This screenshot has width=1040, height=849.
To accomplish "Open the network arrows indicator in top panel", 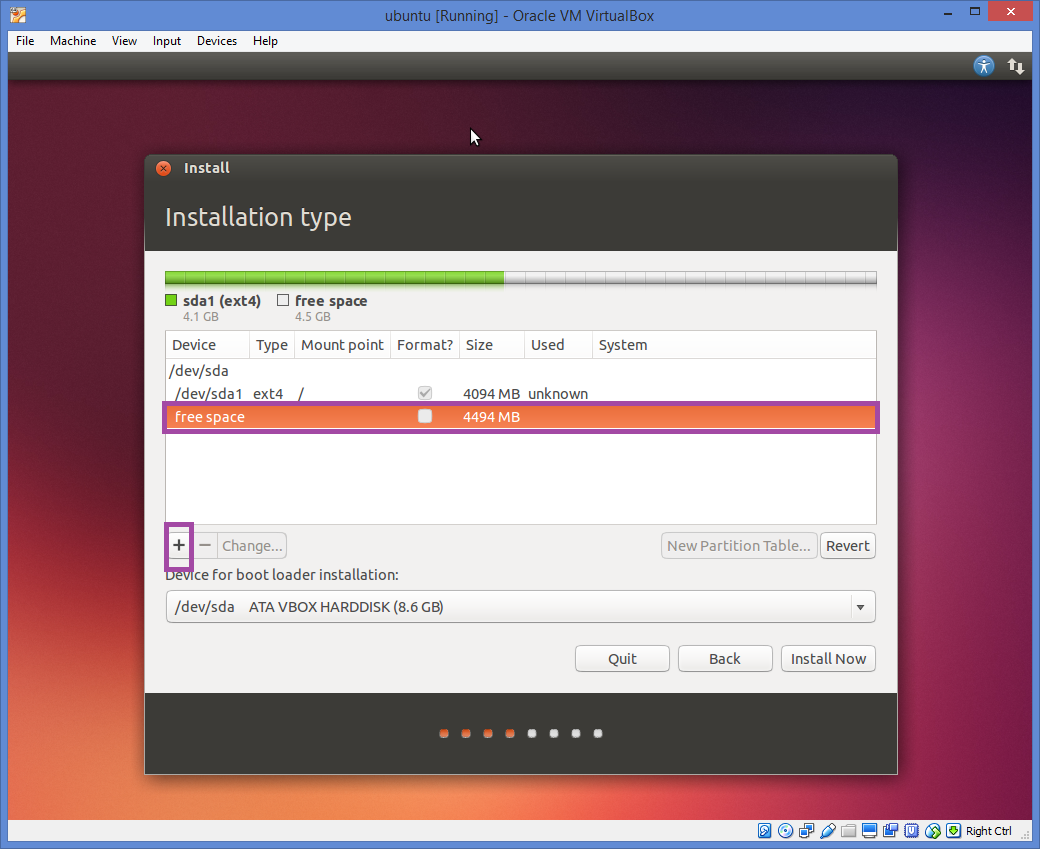I will click(x=1015, y=66).
